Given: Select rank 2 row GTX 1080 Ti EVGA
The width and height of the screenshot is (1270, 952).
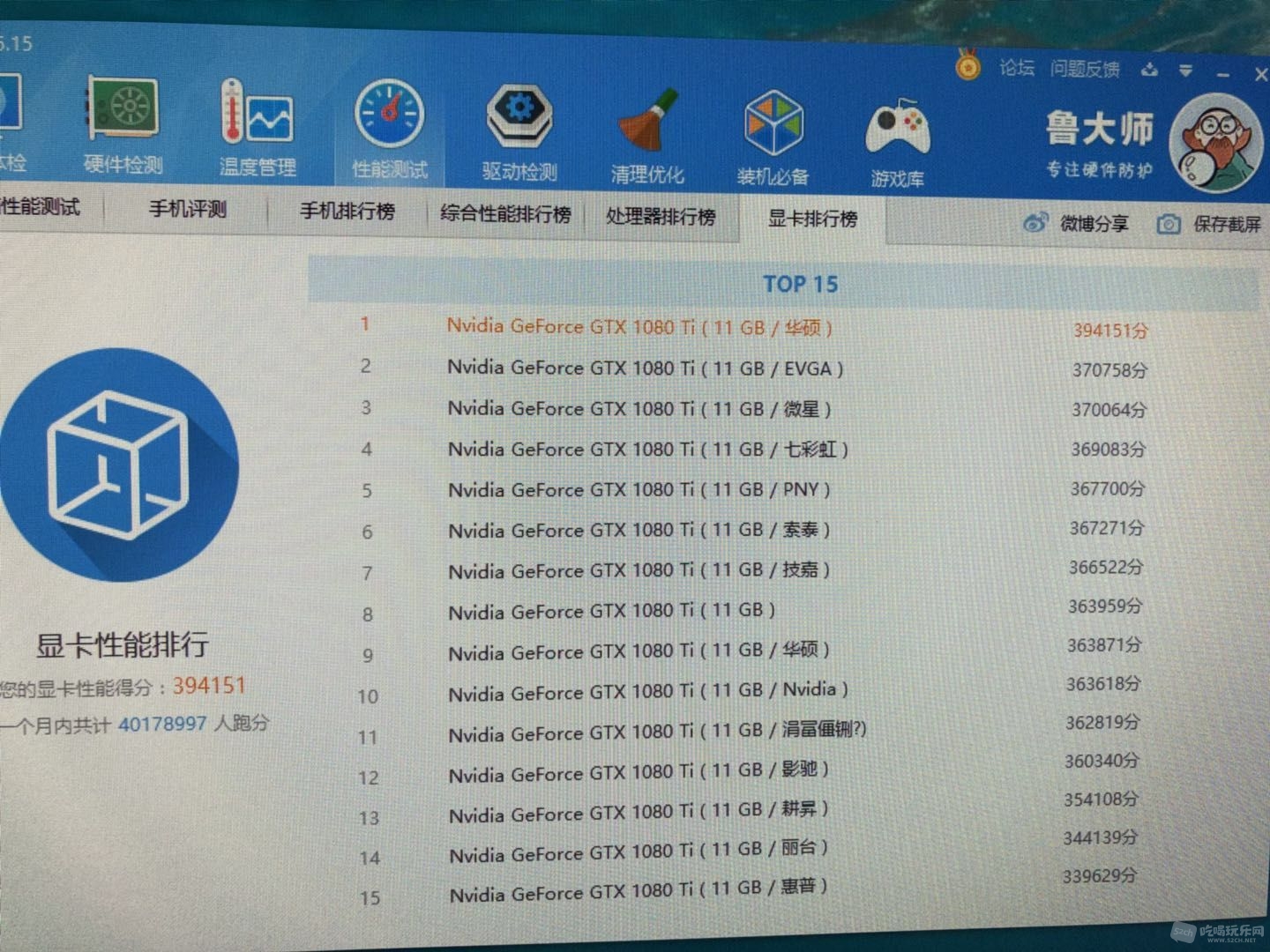Looking at the screenshot, I should tap(755, 368).
